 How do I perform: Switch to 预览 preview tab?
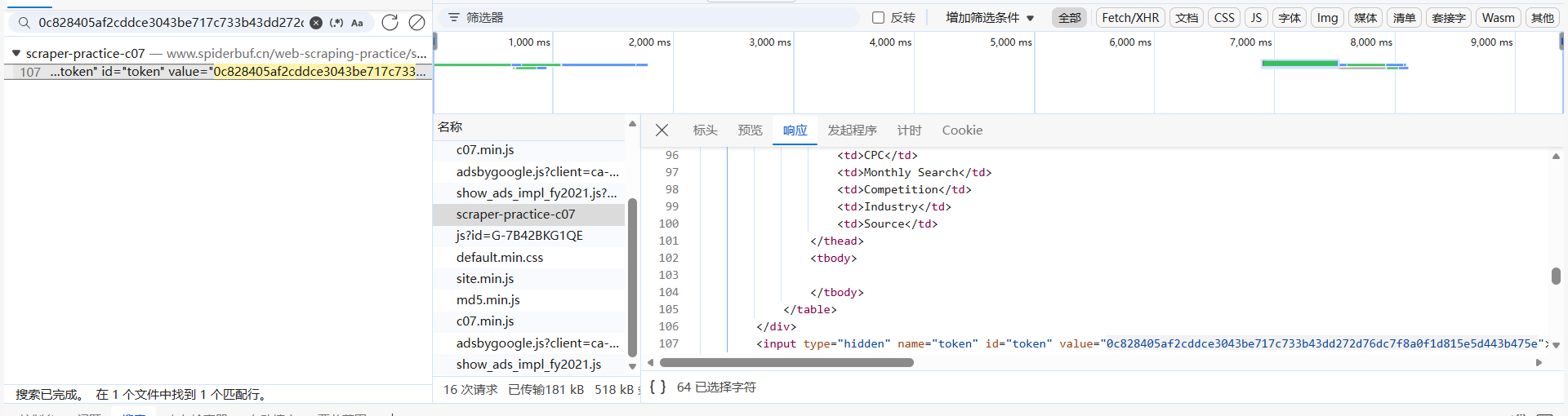coord(750,131)
